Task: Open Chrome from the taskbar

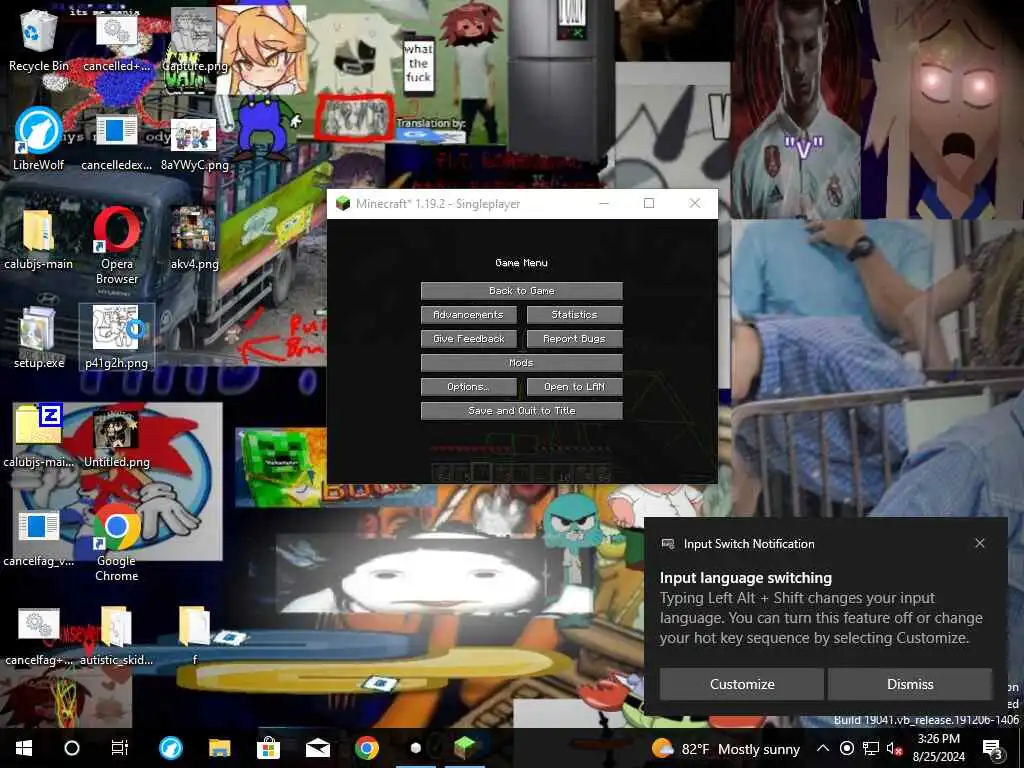Action: tap(366, 748)
